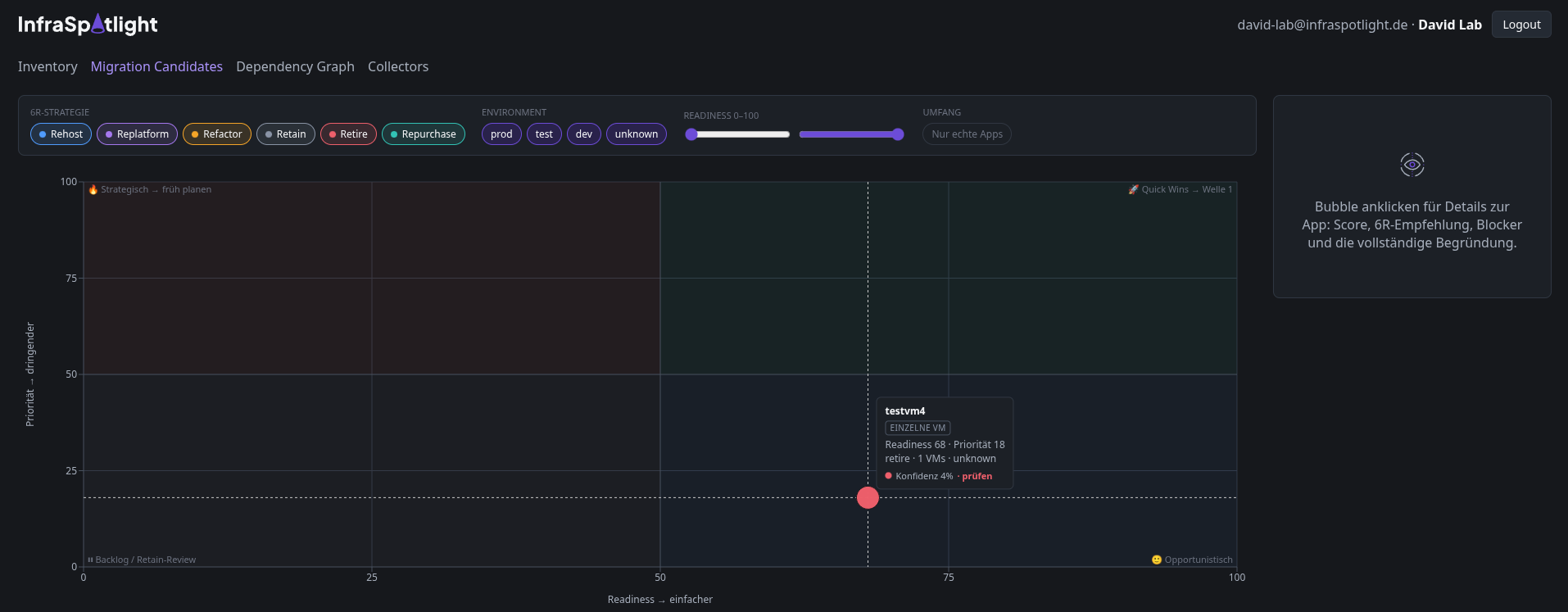Click the testvm4 tooltip title
Screen dimensions: 1568x612
click(905, 411)
